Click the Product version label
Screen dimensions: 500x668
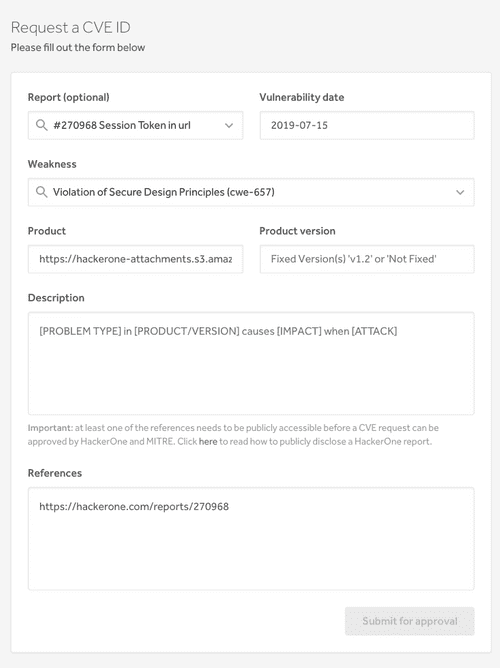[297, 231]
